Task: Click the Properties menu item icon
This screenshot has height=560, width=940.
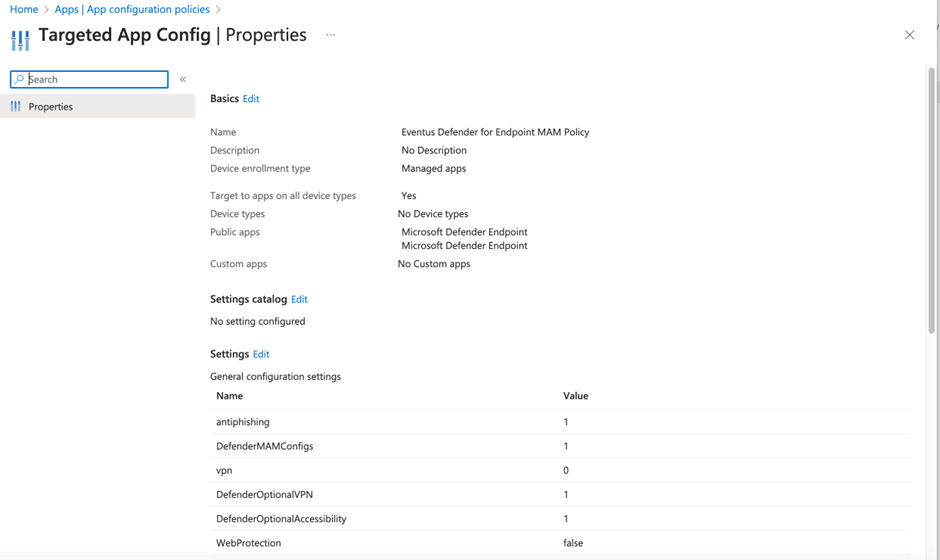Action: [x=16, y=106]
